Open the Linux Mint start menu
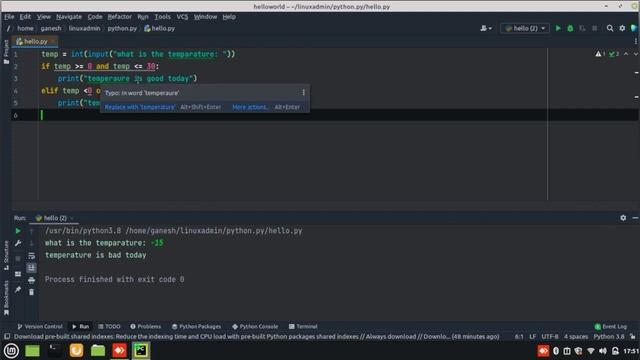 point(11,351)
